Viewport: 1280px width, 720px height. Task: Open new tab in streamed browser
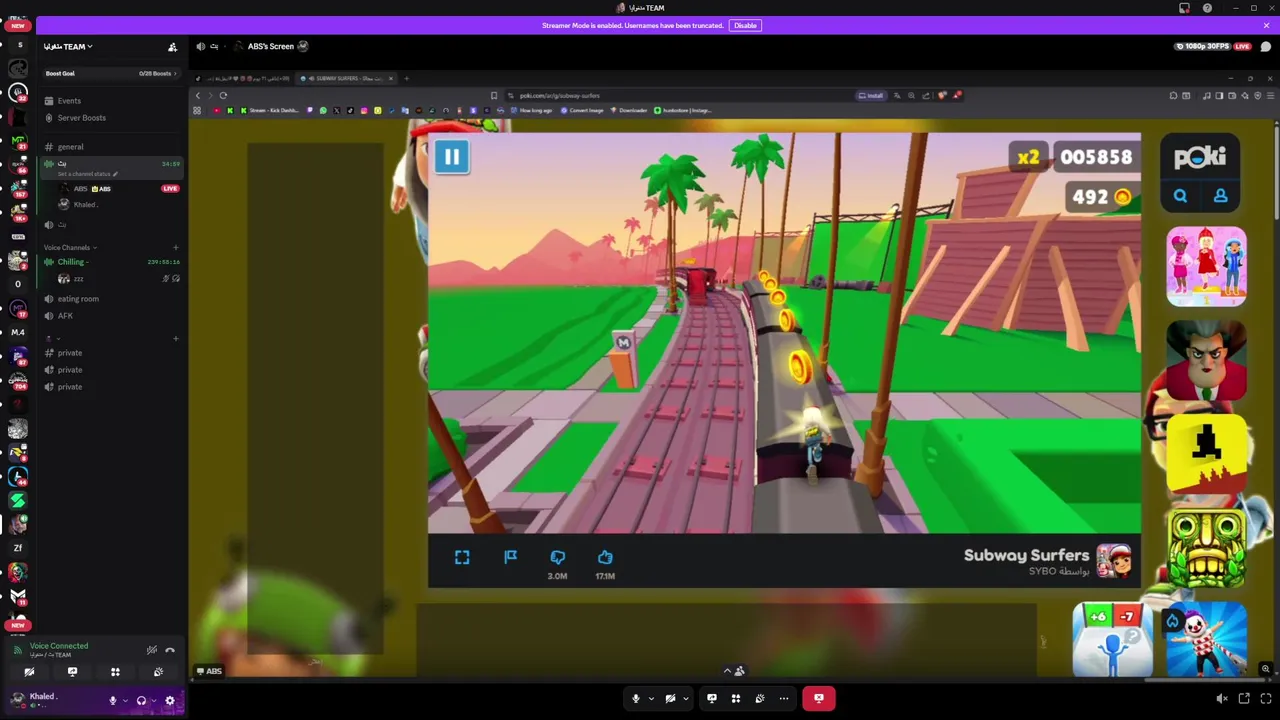click(x=406, y=78)
